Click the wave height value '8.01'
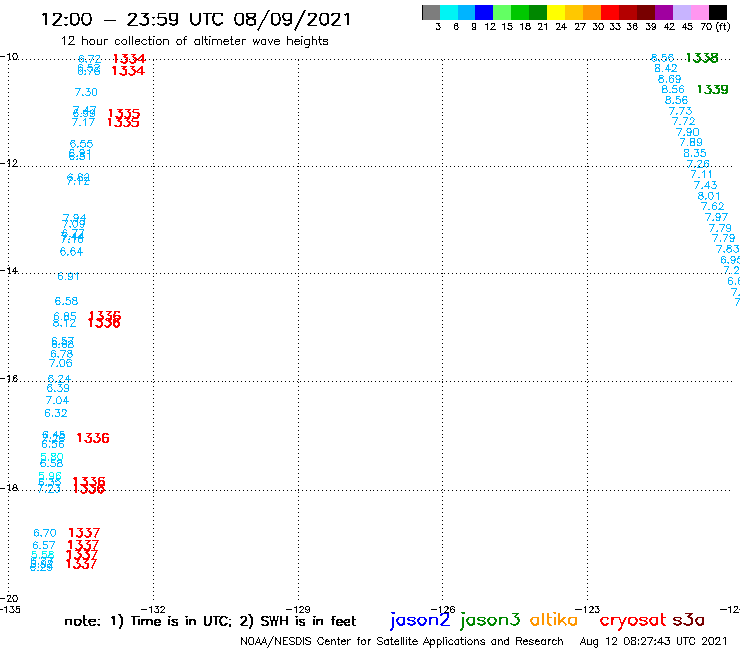Image resolution: width=740 pixels, height=650 pixels. click(x=709, y=196)
